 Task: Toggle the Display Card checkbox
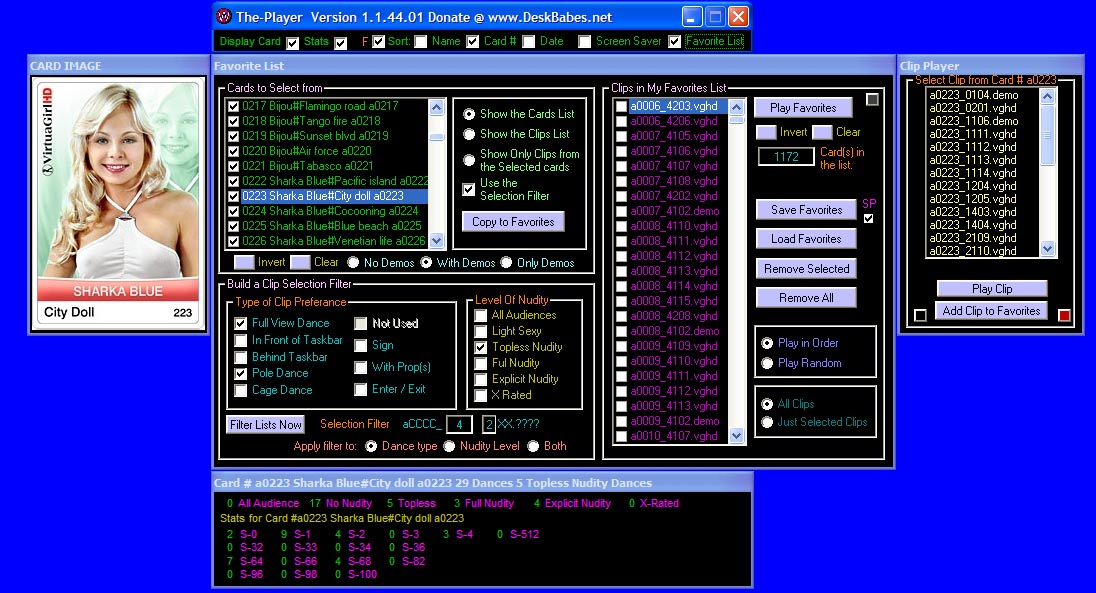tap(292, 42)
